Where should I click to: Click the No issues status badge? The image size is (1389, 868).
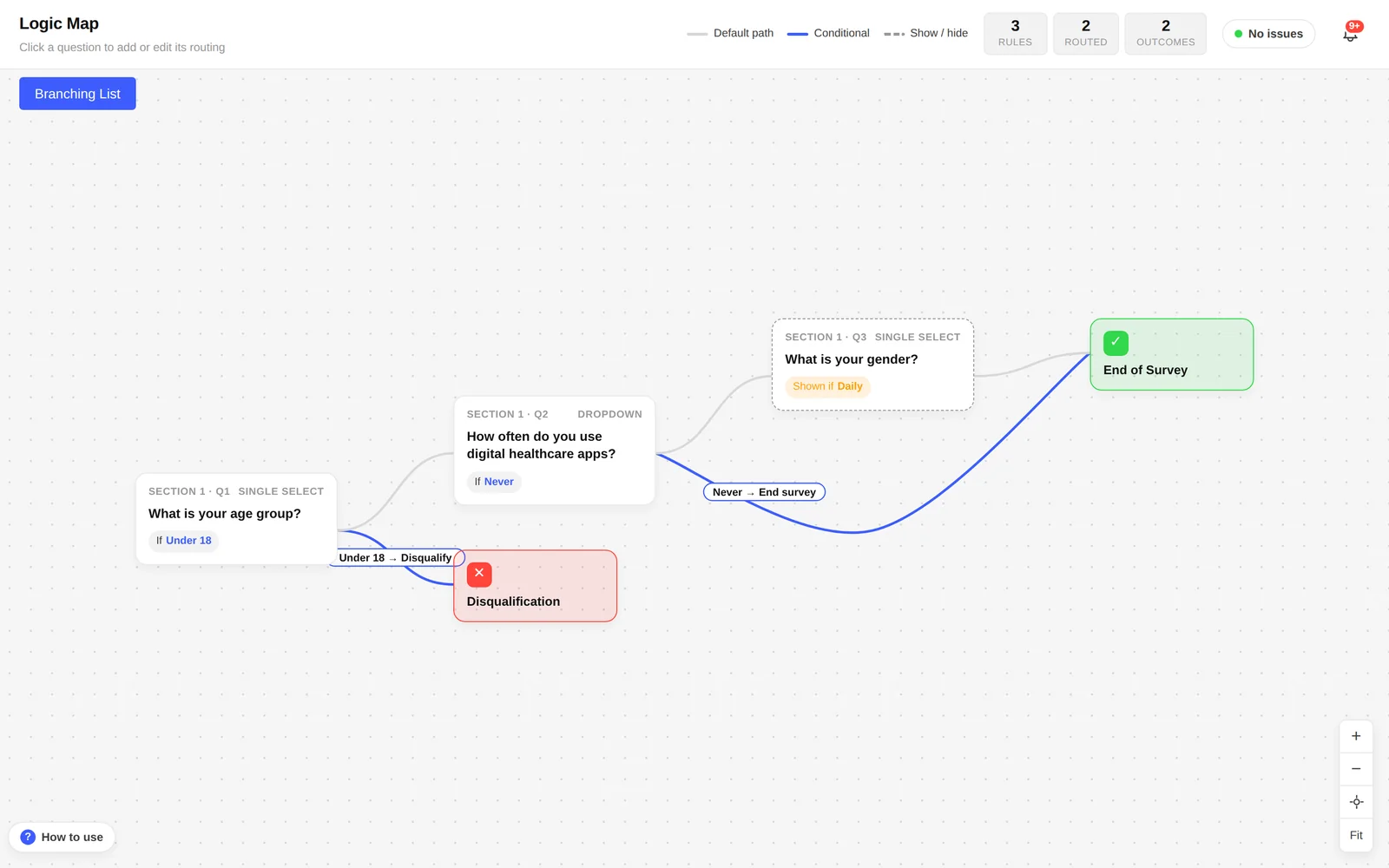pos(1268,34)
